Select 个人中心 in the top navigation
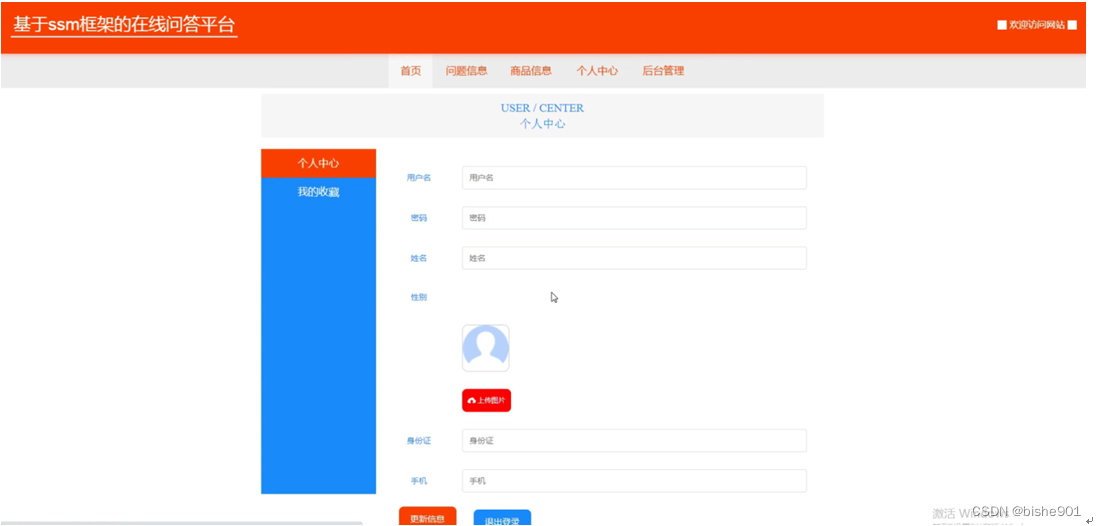The width and height of the screenshot is (1096, 526). [x=597, y=71]
